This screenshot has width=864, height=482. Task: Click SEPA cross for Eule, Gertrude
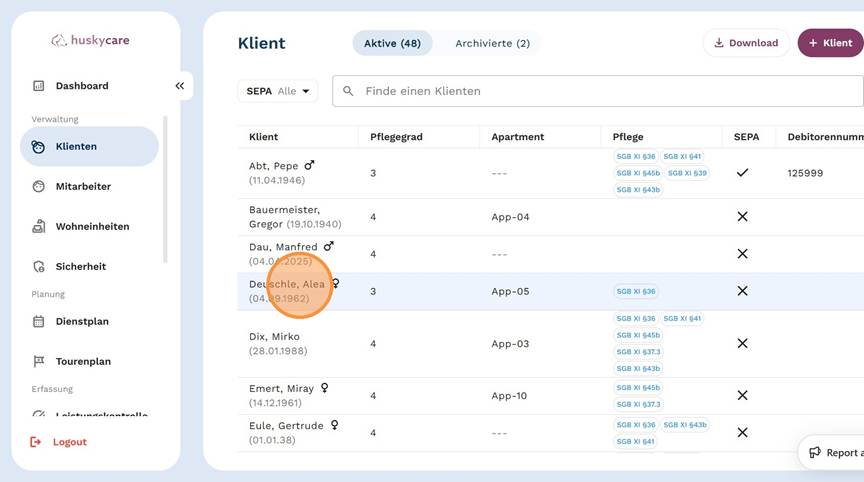click(742, 433)
